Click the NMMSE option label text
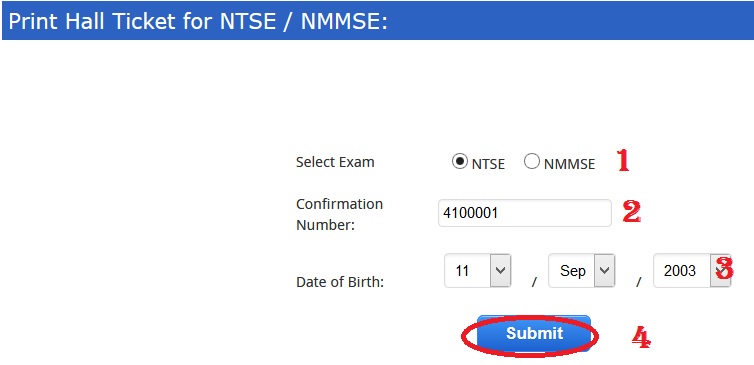This screenshot has height=365, width=754. click(x=569, y=164)
